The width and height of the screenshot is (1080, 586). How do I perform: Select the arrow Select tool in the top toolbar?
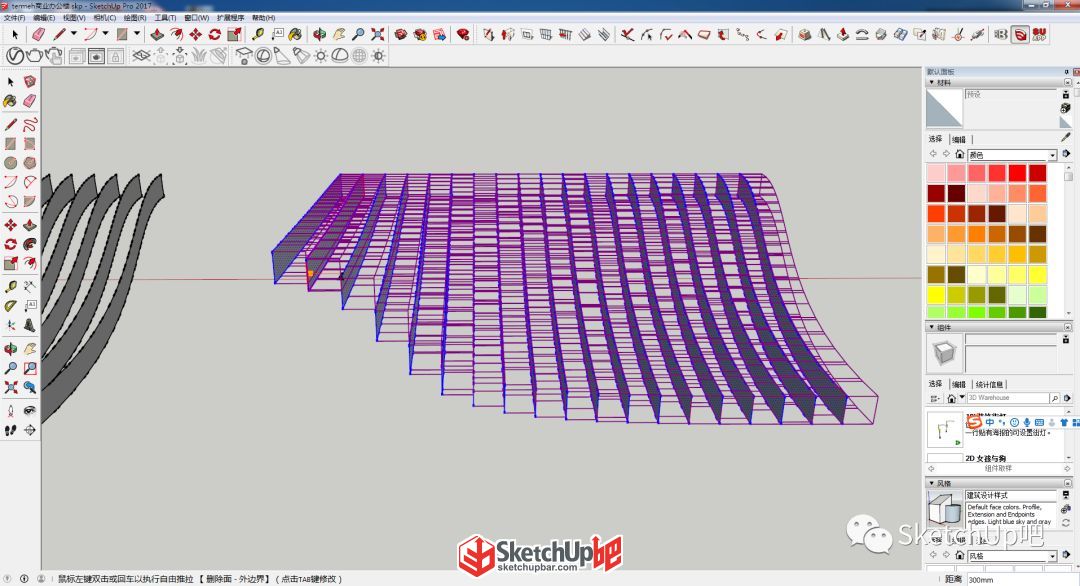coord(15,34)
